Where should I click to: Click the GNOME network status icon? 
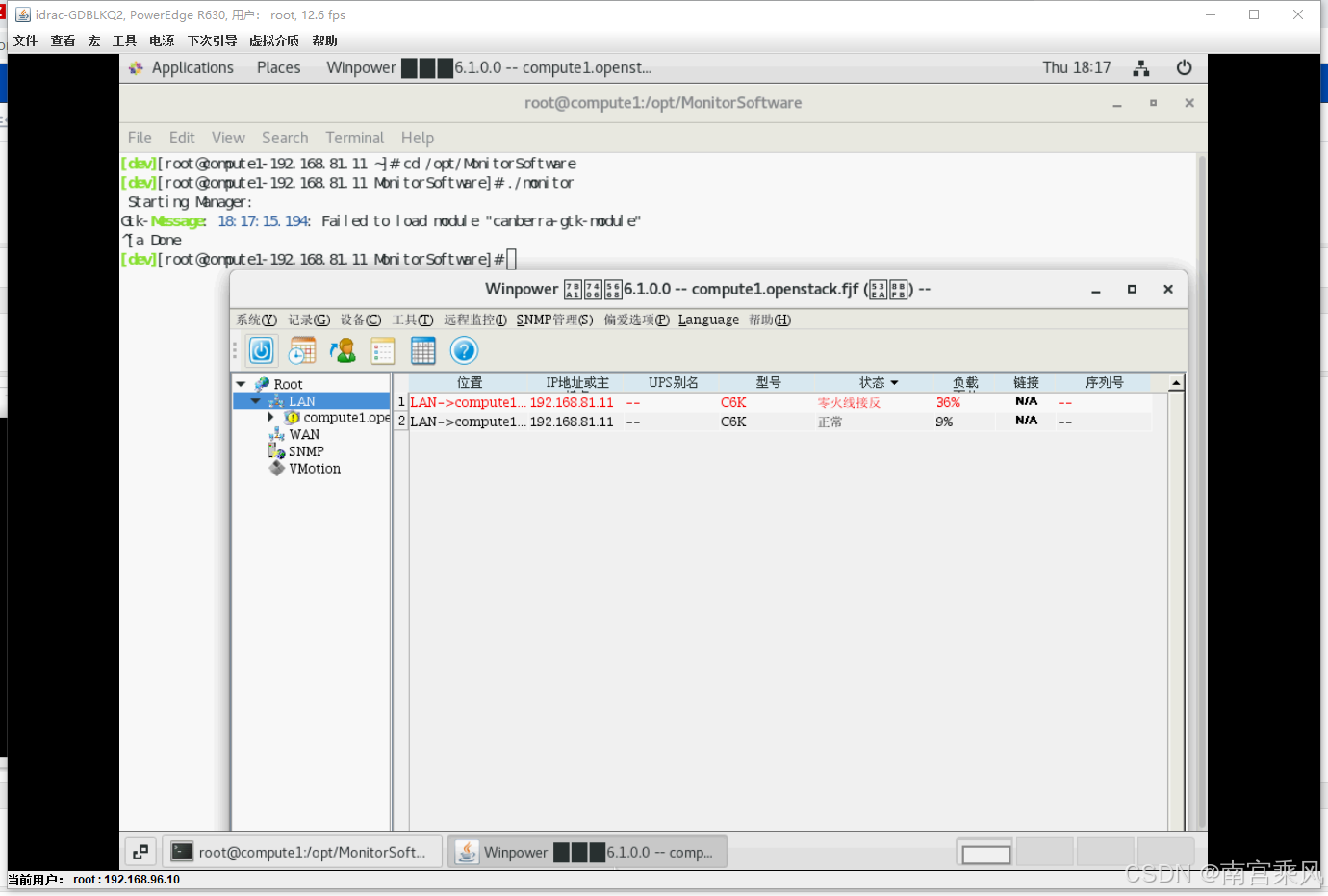tap(1141, 67)
